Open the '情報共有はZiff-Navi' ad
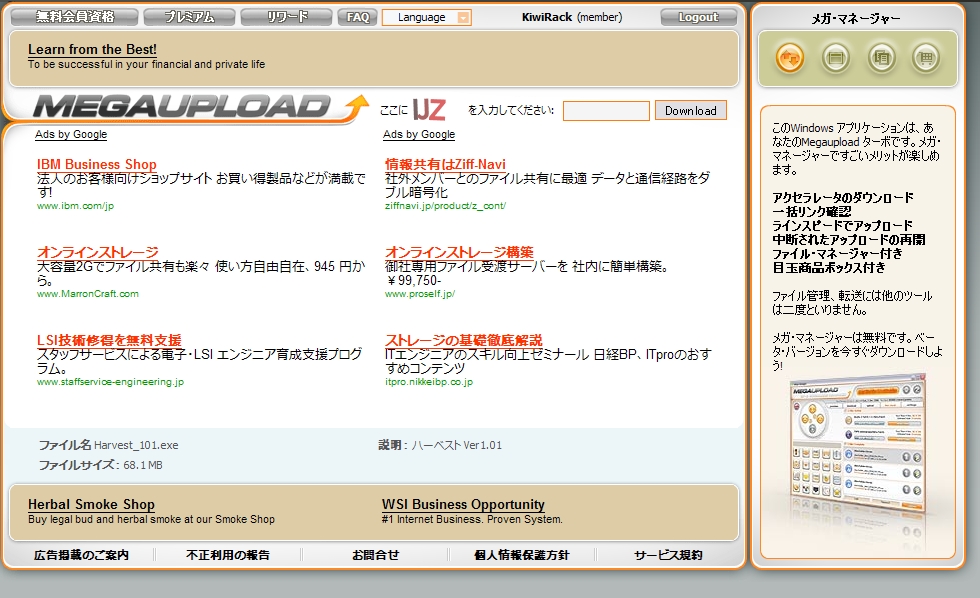 [x=445, y=164]
